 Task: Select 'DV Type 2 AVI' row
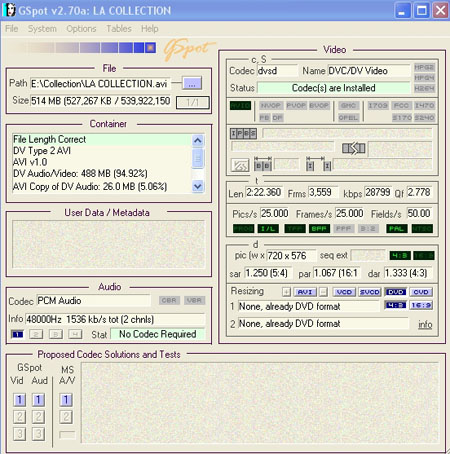[x=102, y=151]
